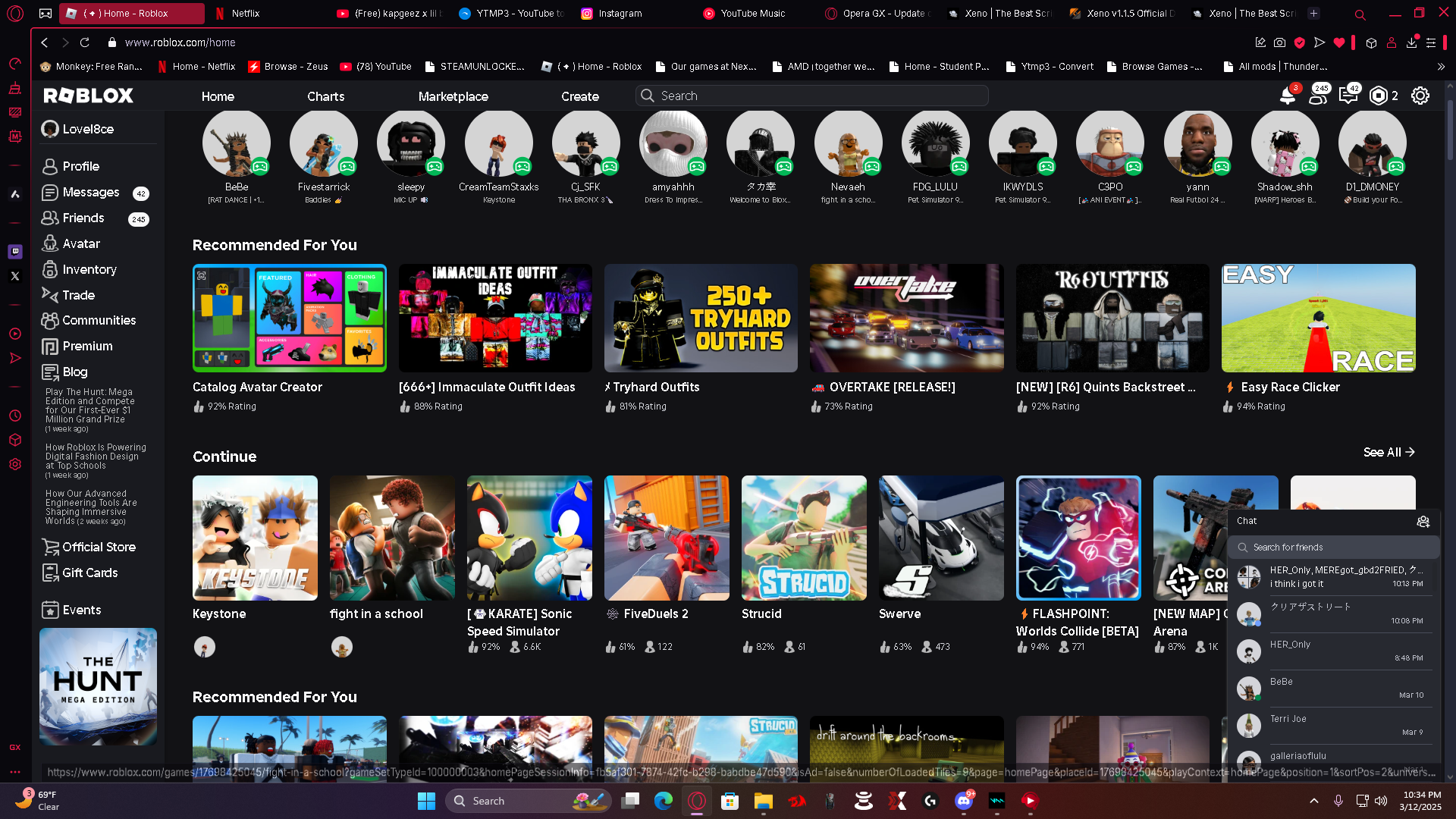The image size is (1456, 819).
Task: Open Official Store in the sidebar
Action: click(x=99, y=547)
